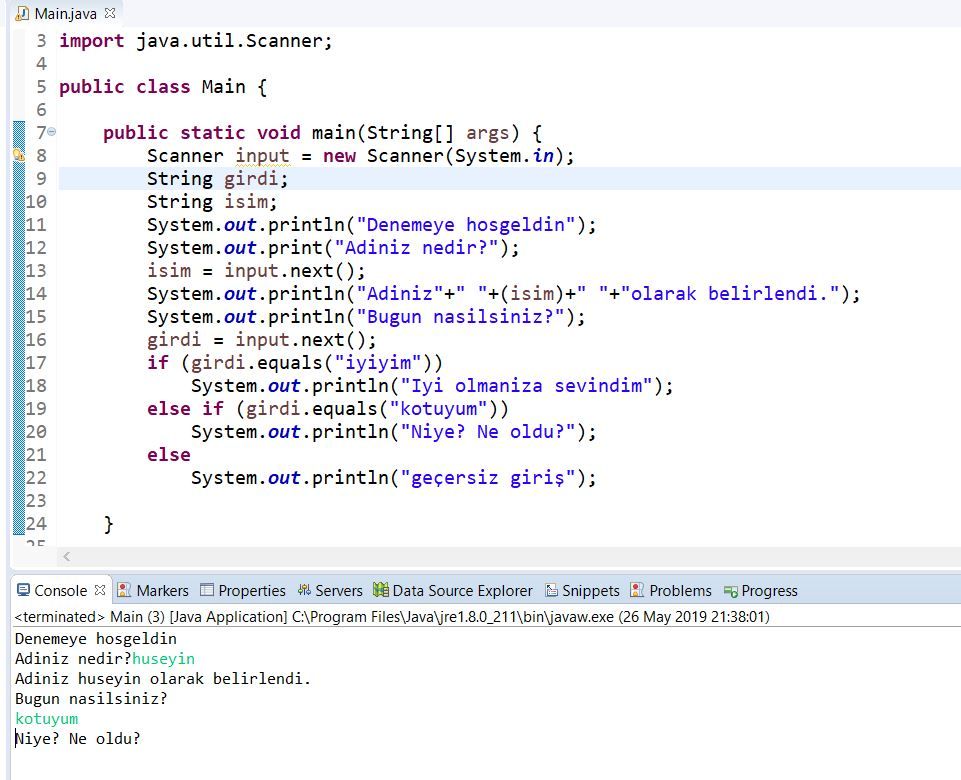Viewport: 961px width, 780px height.
Task: Click the 'String isim;' line
Action: [211, 202]
